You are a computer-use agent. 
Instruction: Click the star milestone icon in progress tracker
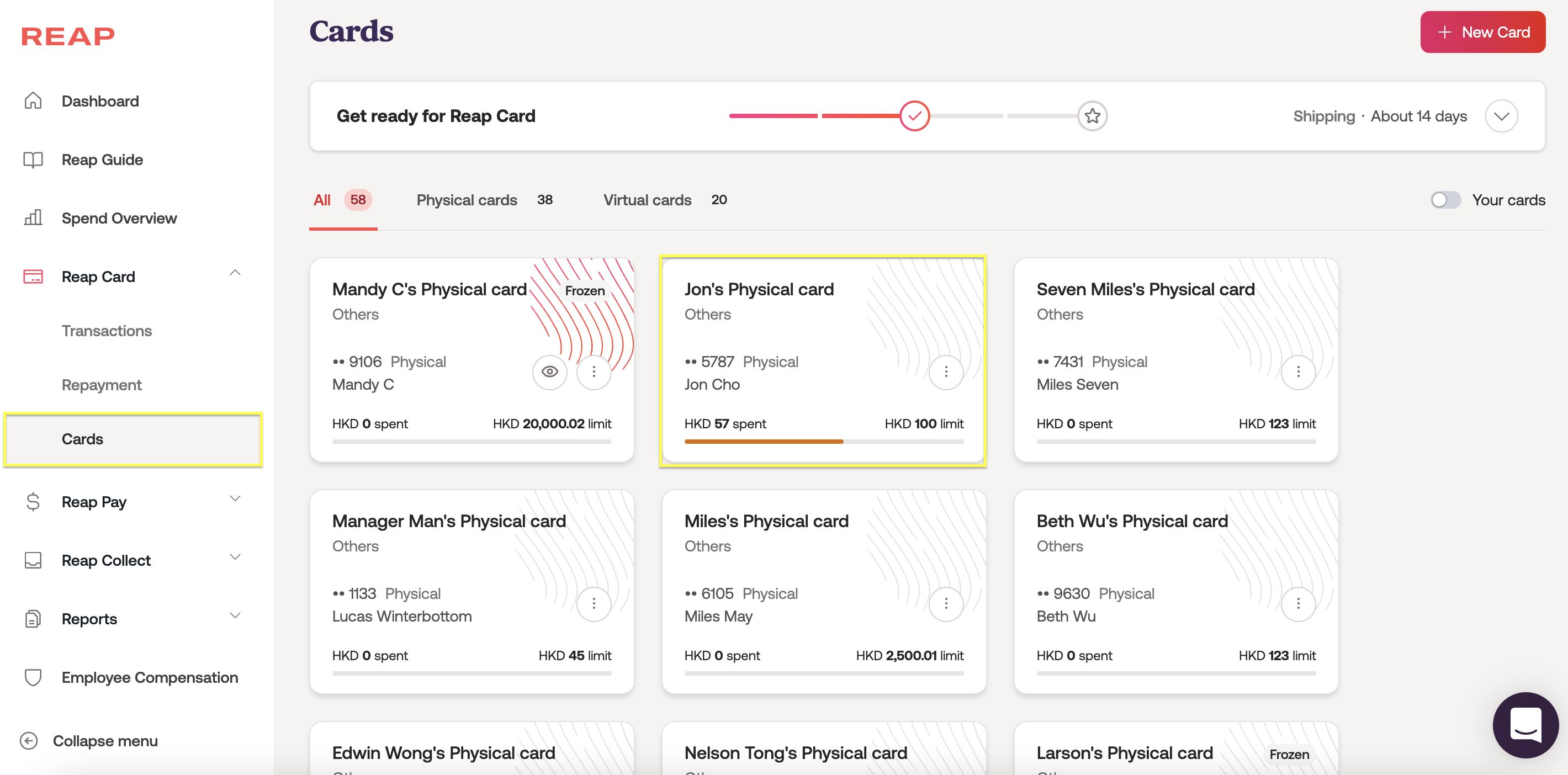pos(1092,116)
